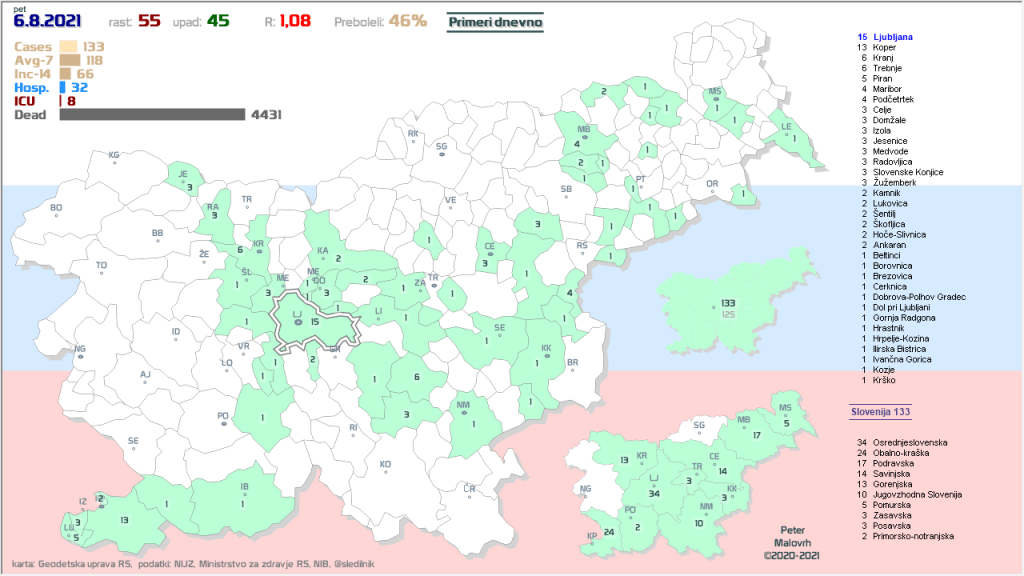Select the Krško KK marker on main map
The height and width of the screenshot is (576, 1024).
click(546, 356)
